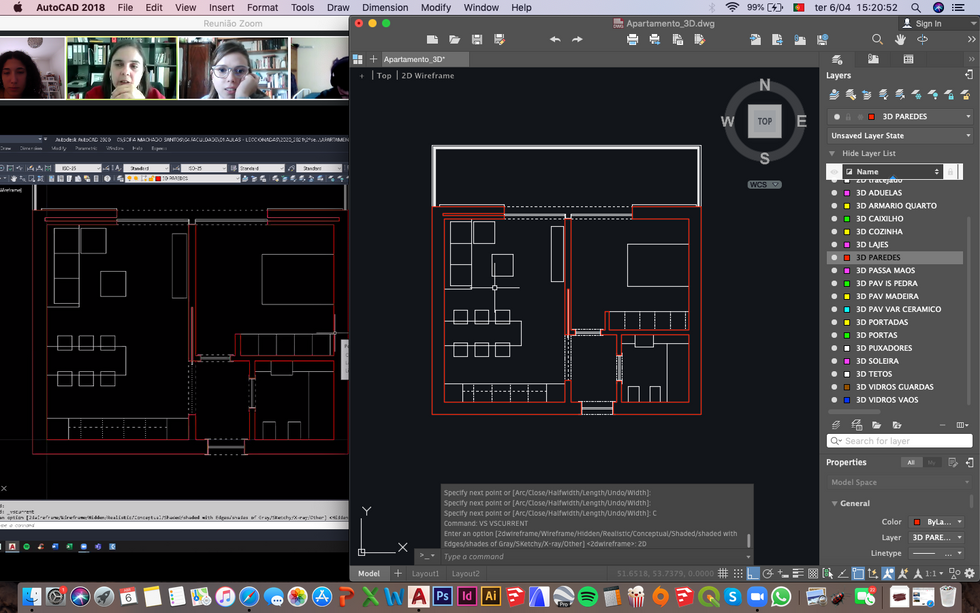Viewport: 980px width, 613px height.
Task: Click the Type a command input line
Action: pos(591,557)
